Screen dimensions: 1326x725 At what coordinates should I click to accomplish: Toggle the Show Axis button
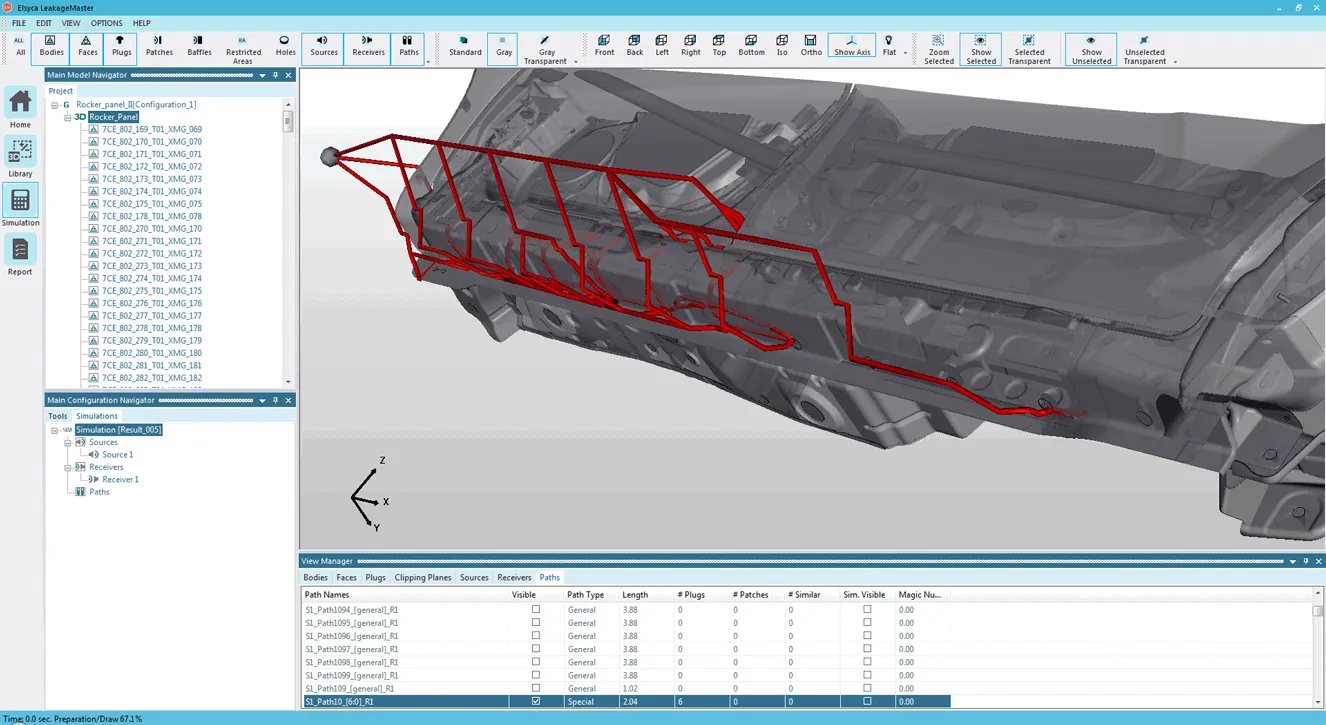852,46
